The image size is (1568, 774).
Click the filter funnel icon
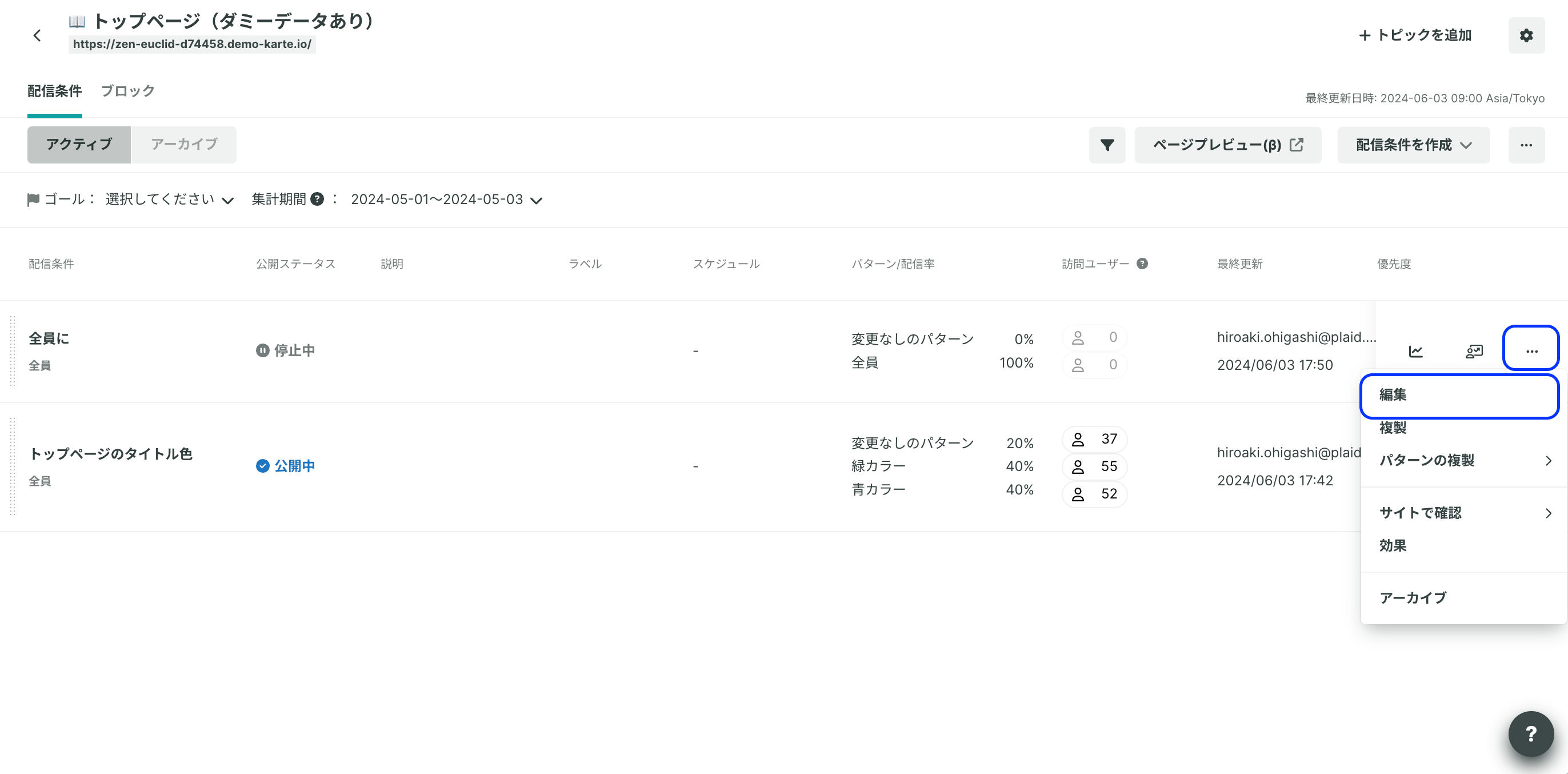(x=1107, y=145)
